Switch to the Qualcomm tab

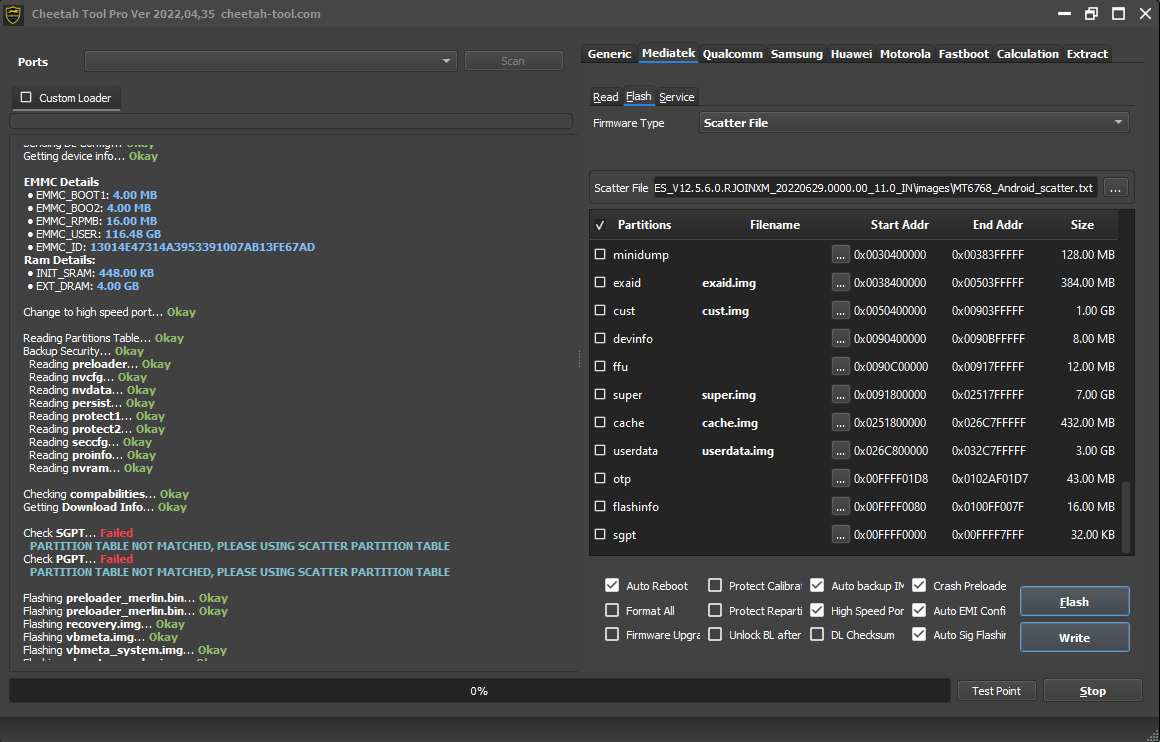coord(732,54)
